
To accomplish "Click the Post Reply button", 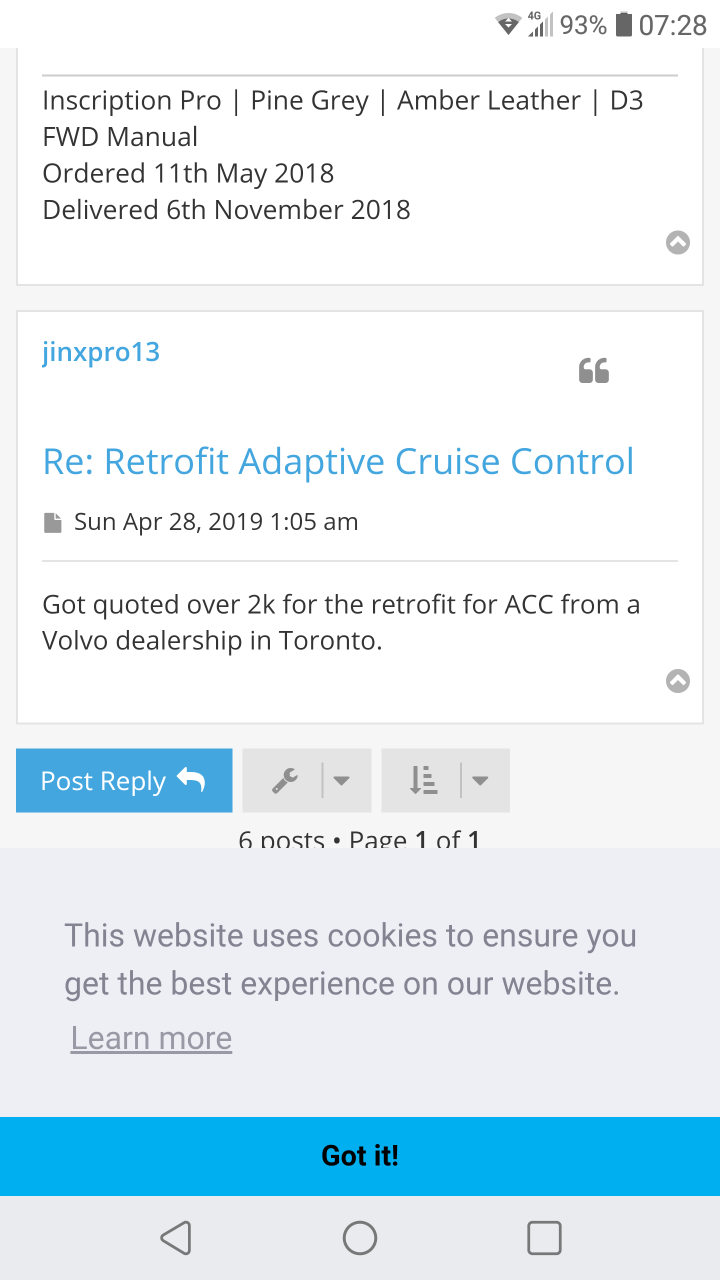I will [x=124, y=780].
